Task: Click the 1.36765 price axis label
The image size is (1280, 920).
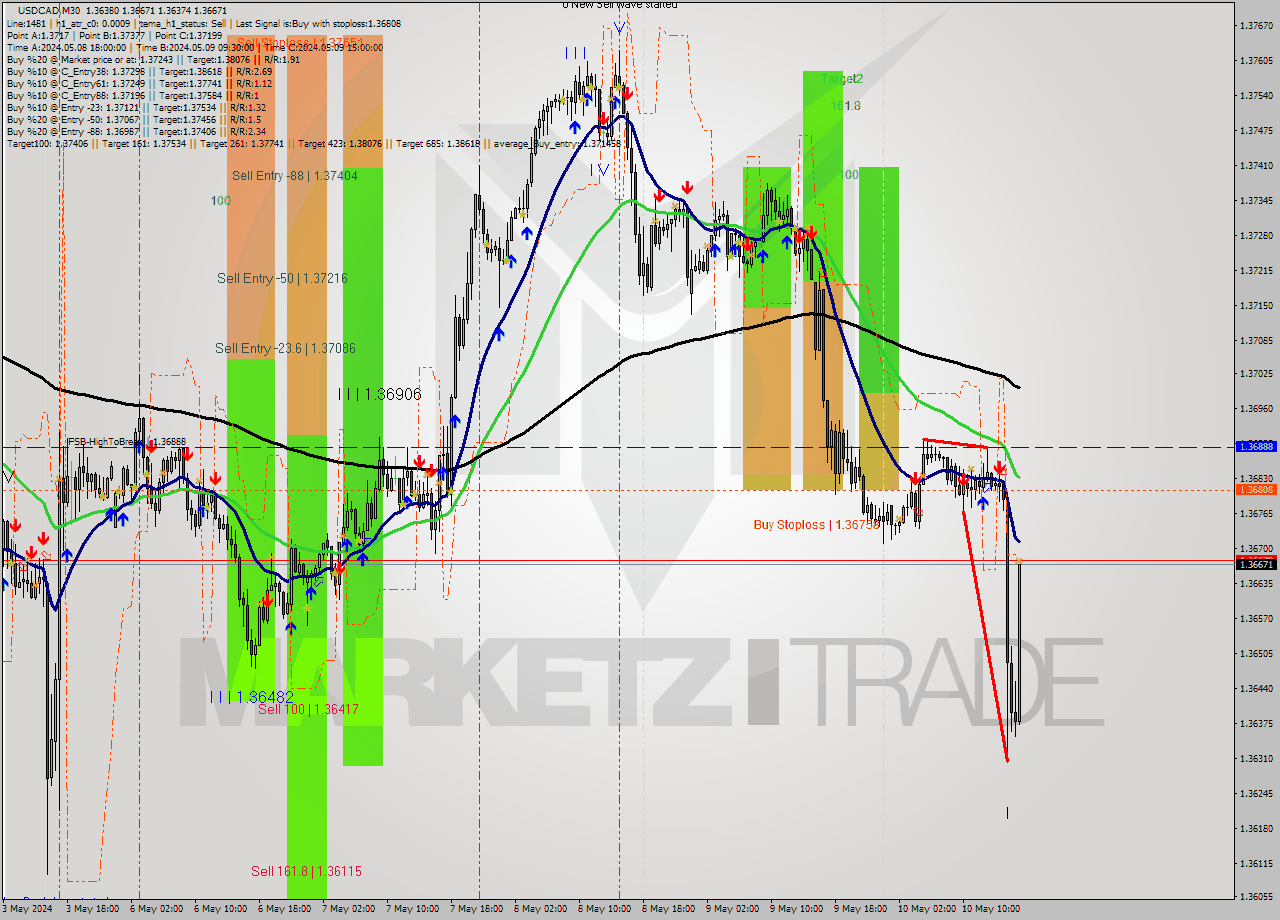Action: pos(1256,513)
